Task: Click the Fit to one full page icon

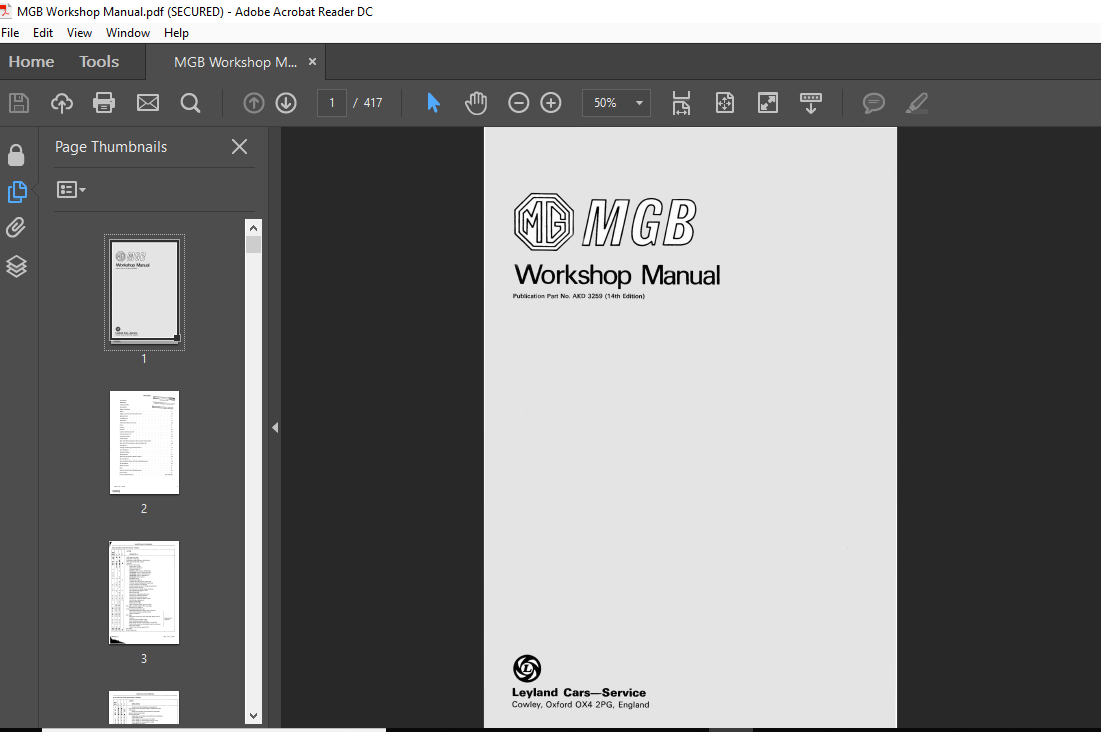Action: [725, 103]
